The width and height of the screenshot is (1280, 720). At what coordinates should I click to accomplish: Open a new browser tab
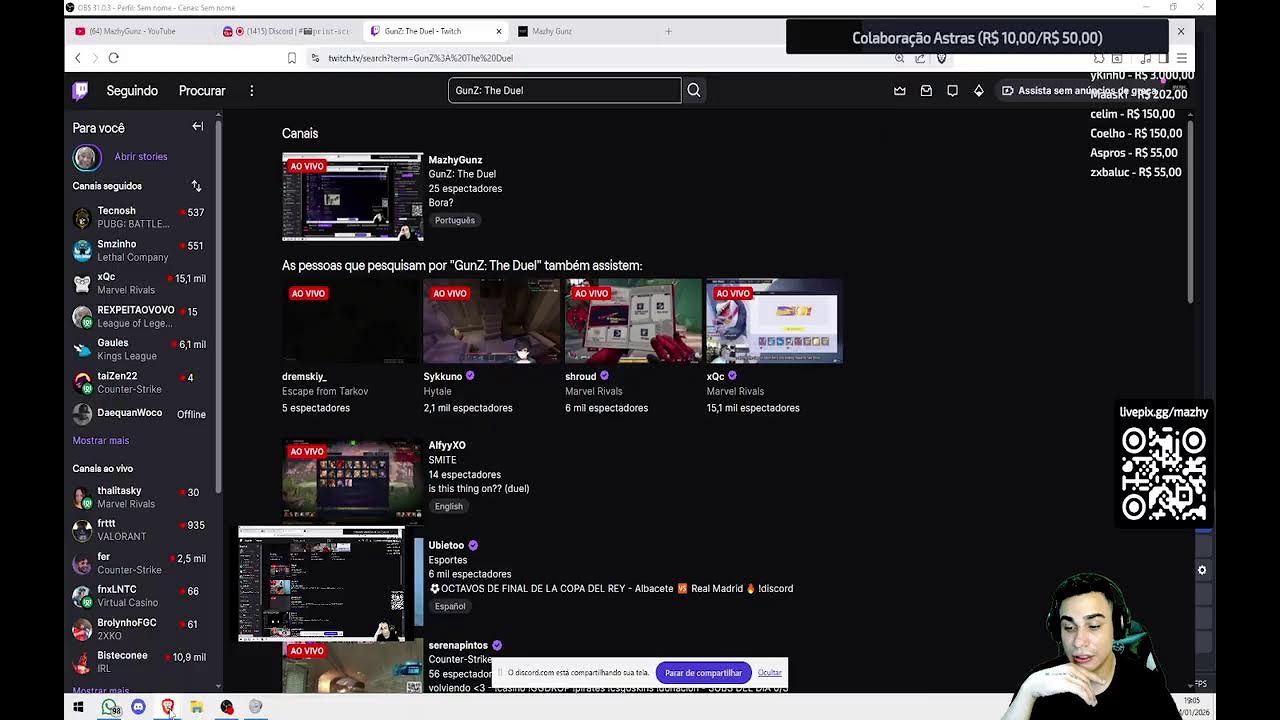(668, 31)
